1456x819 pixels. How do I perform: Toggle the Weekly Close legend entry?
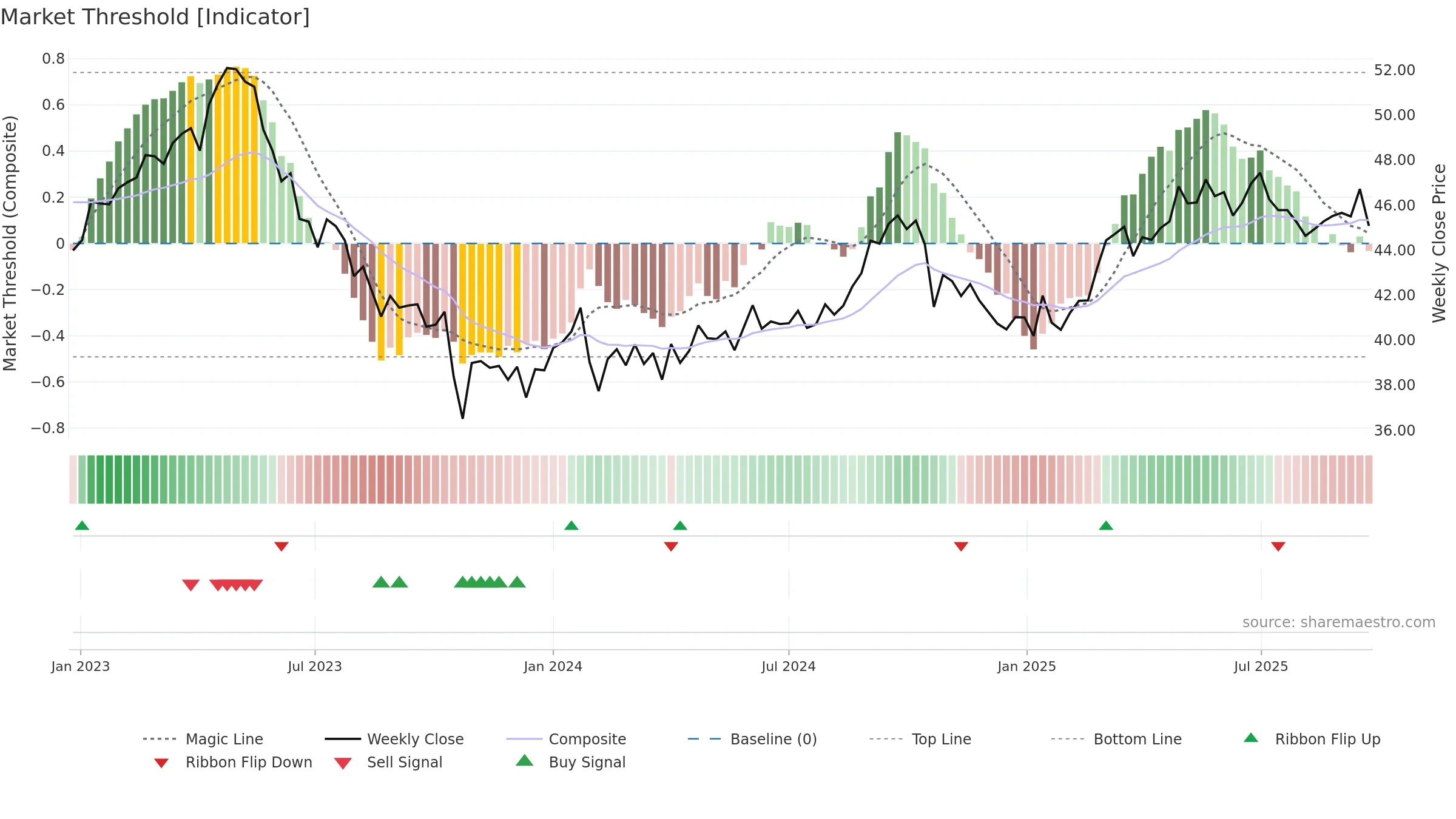point(394,739)
